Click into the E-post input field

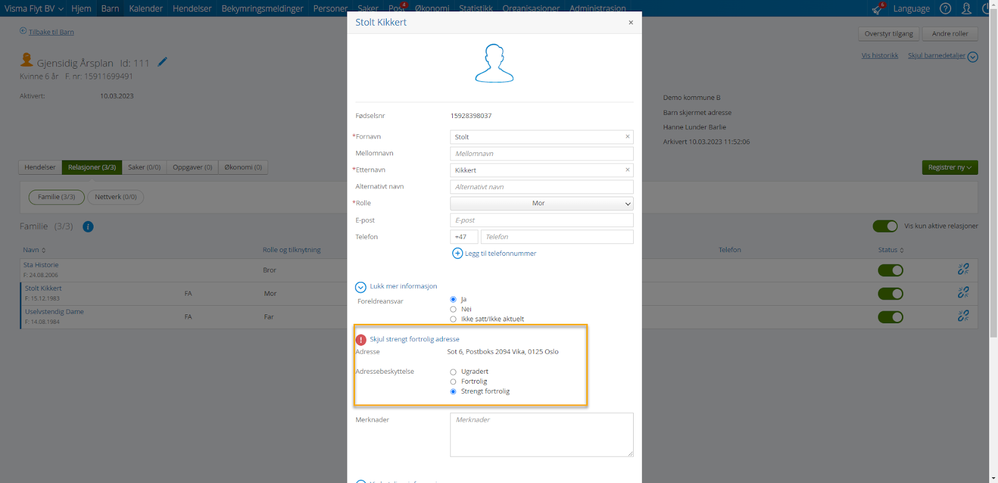coord(542,220)
